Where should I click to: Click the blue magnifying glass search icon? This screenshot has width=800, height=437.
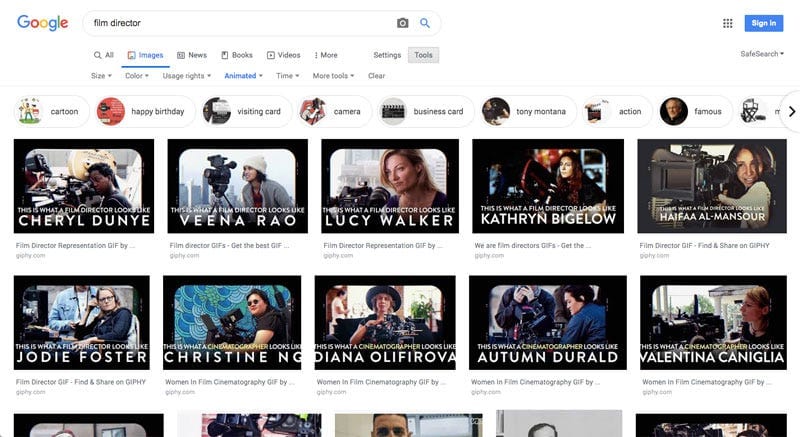pos(425,23)
